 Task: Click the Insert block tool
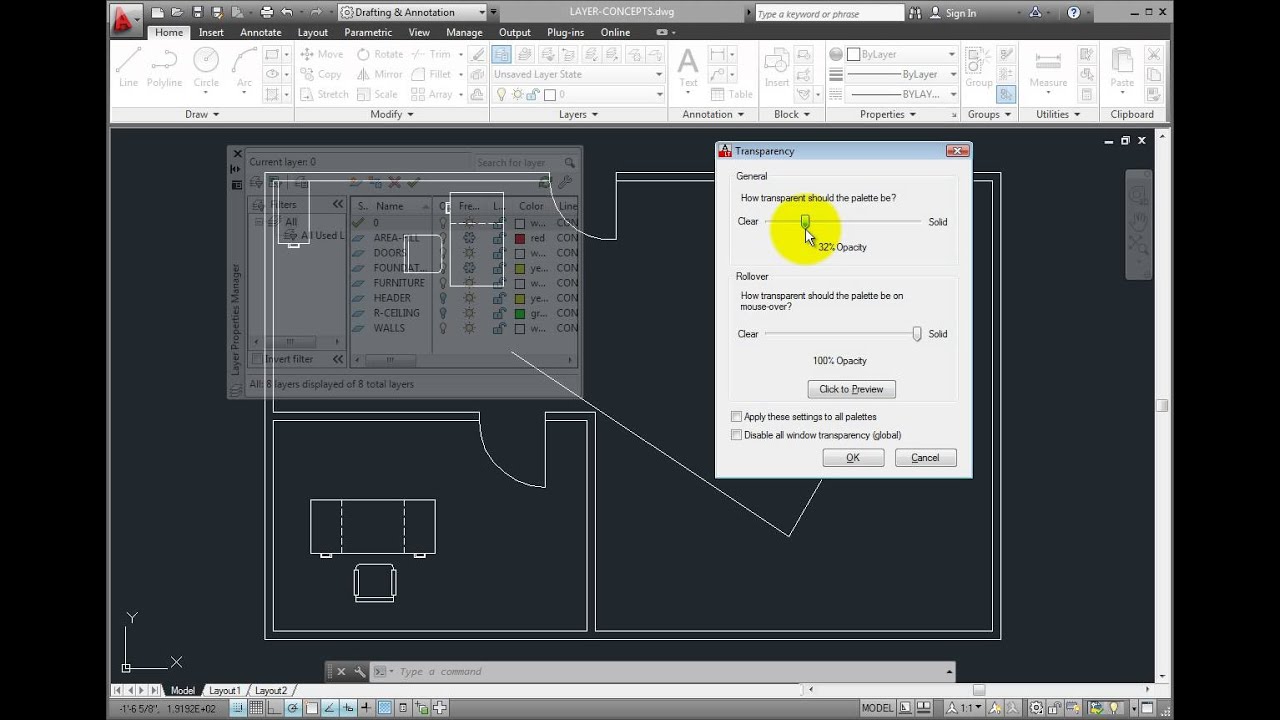tap(777, 68)
